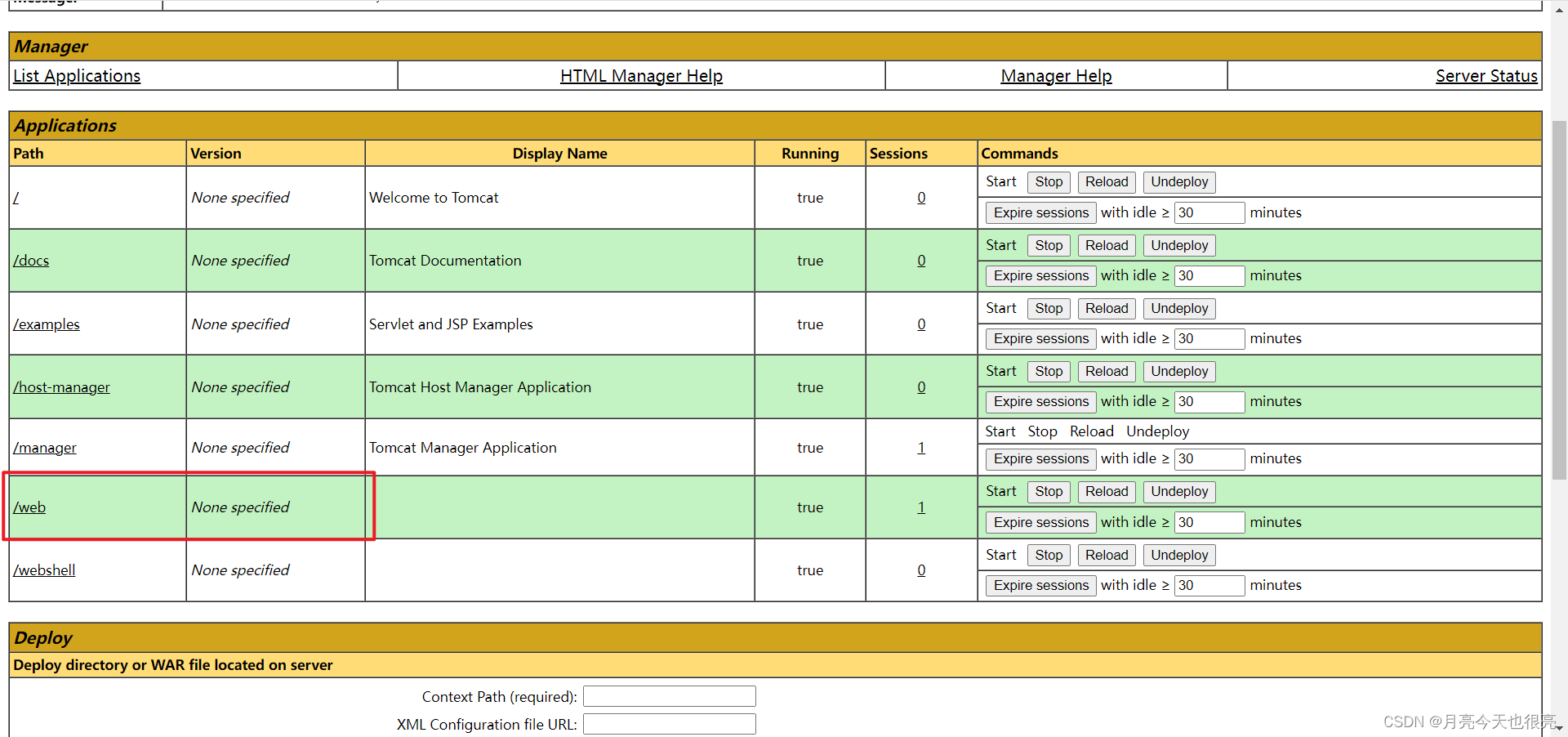Focus idle minutes field for /webshell
Viewport: 1568px width, 737px height.
(x=1209, y=586)
